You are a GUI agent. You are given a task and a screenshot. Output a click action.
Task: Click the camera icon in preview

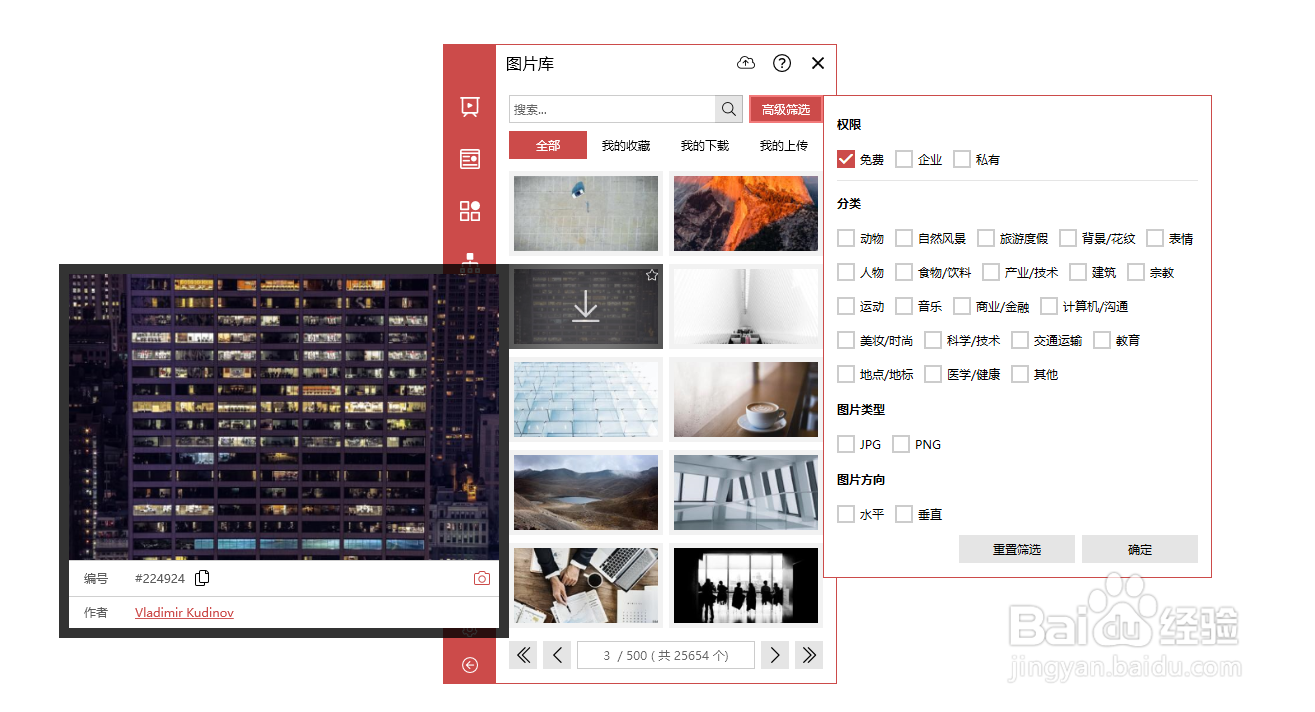482,578
